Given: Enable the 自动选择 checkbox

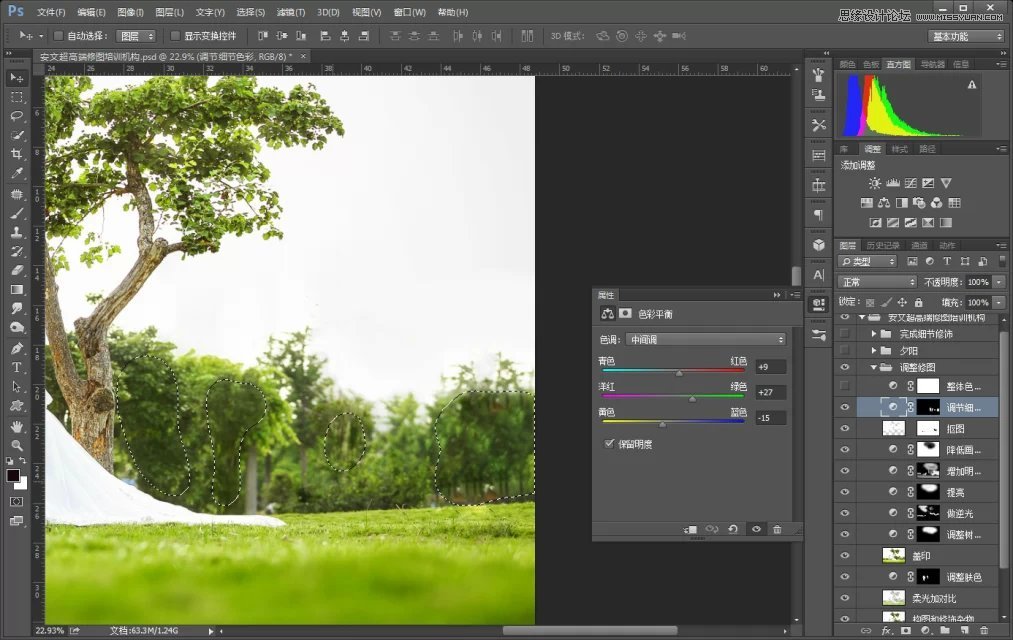Looking at the screenshot, I should coord(58,36).
